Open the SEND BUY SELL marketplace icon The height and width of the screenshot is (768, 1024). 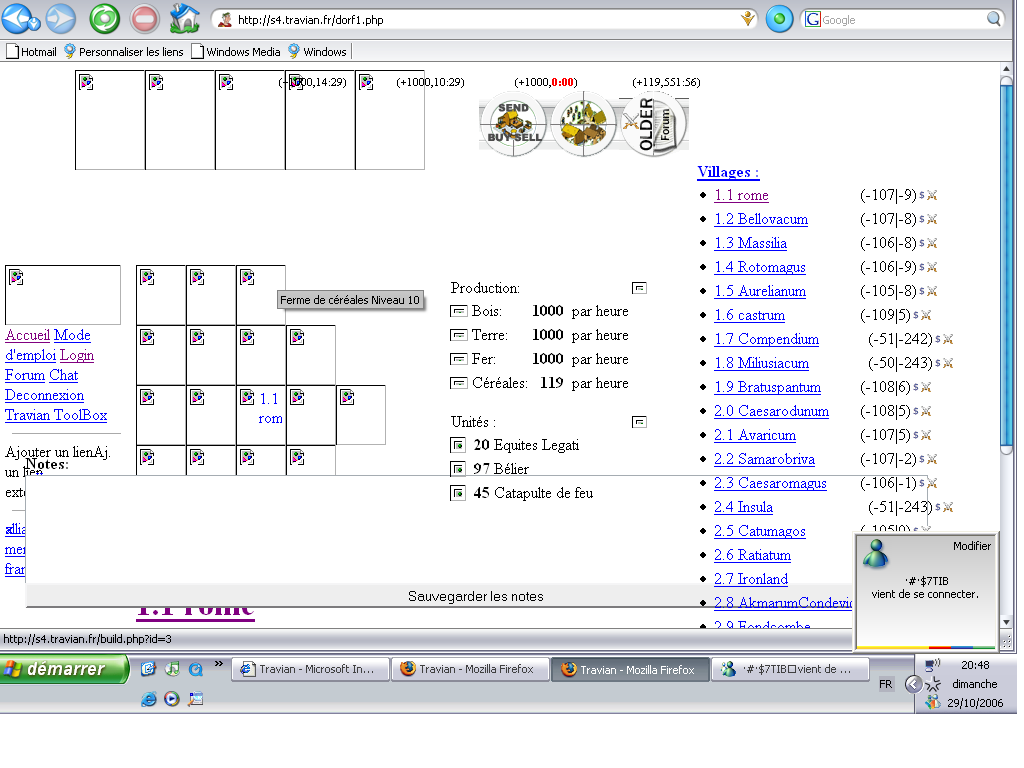point(513,123)
